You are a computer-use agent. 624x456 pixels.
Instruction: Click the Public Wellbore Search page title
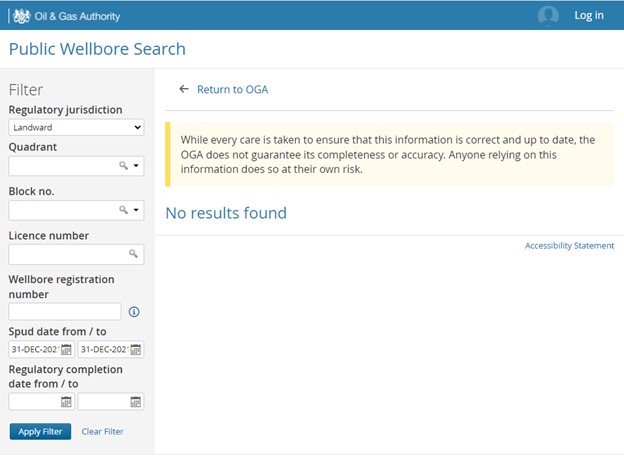click(97, 49)
